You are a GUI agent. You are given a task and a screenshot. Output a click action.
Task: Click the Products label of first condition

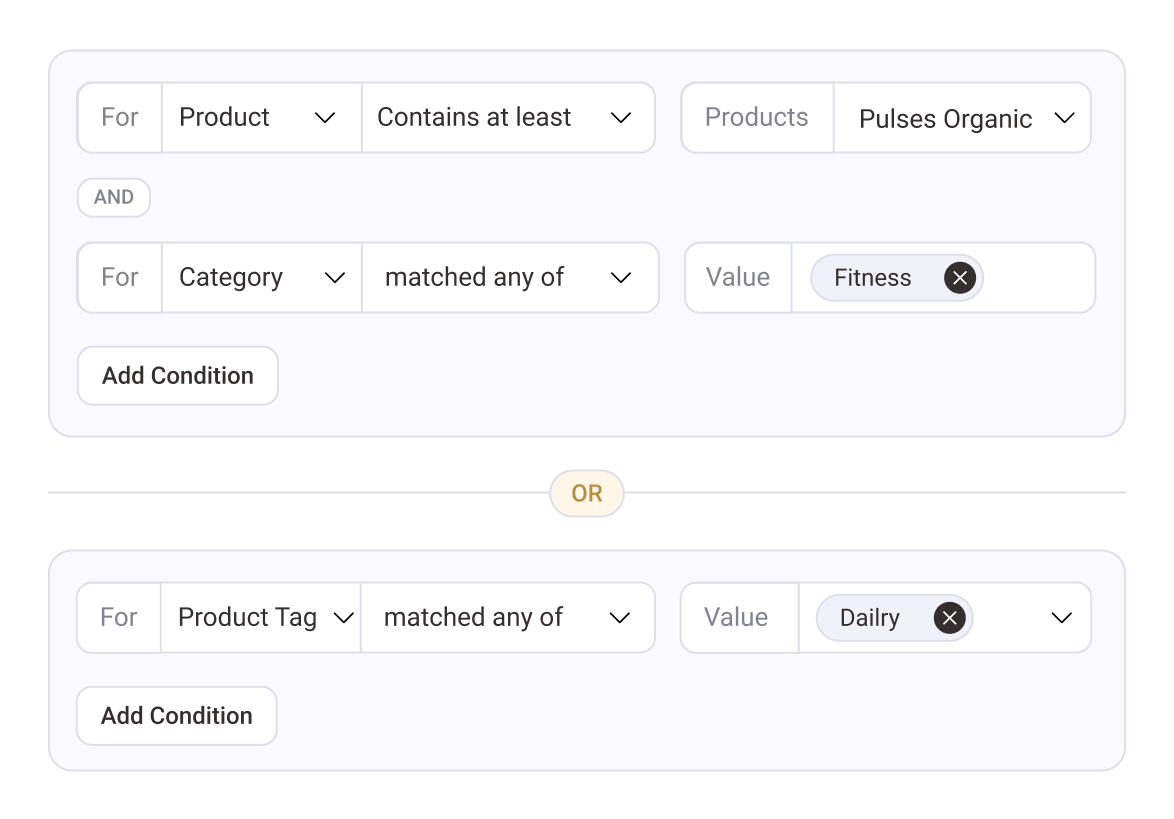[x=757, y=118]
